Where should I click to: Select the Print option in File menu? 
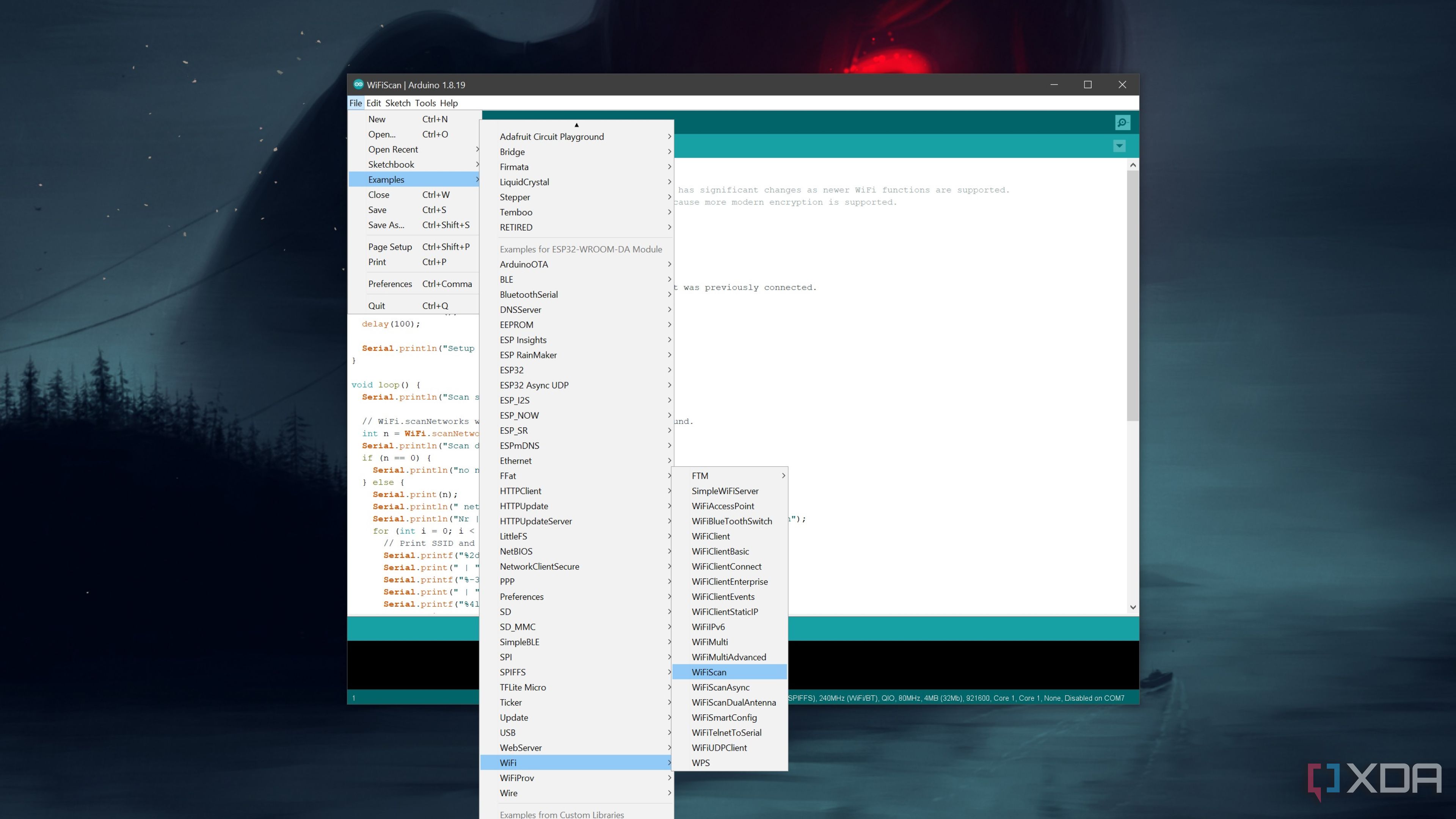[414, 262]
